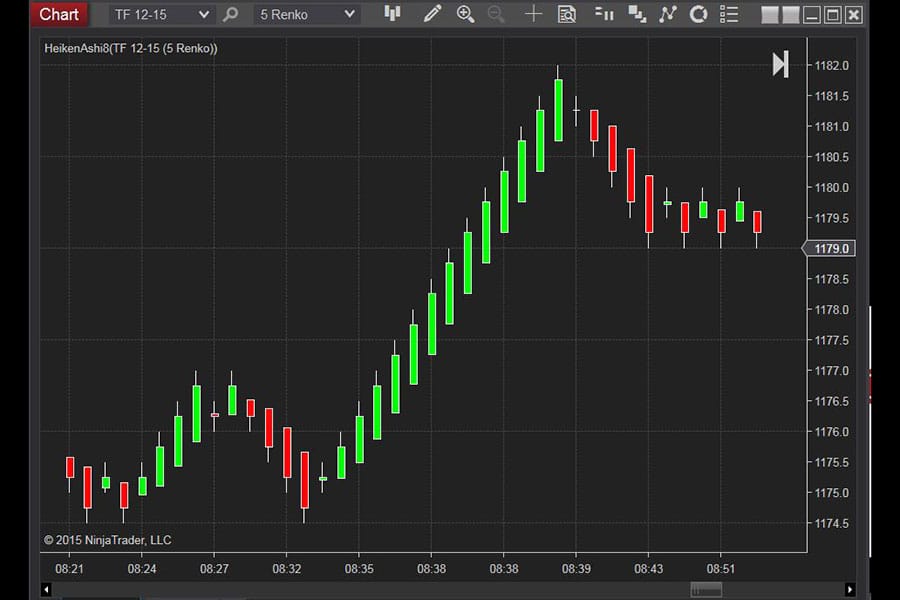Image resolution: width=900 pixels, height=600 pixels.
Task: Click the 1176.0 price axis label
Action: [831, 432]
